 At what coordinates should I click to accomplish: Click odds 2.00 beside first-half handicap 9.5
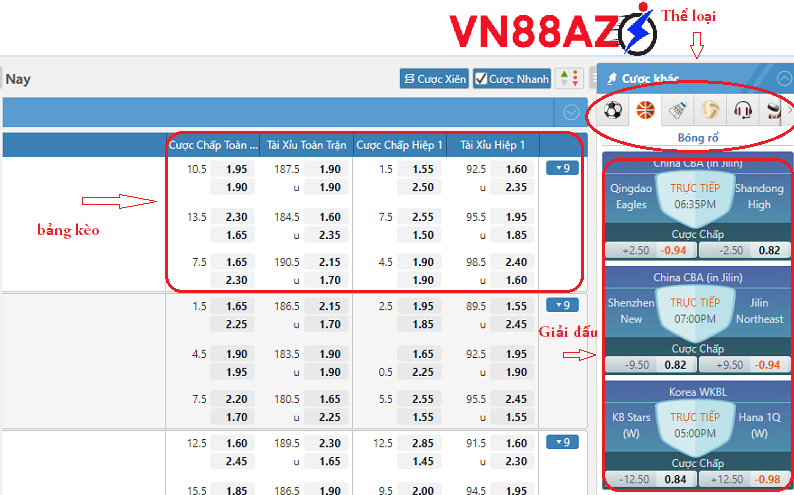click(419, 490)
